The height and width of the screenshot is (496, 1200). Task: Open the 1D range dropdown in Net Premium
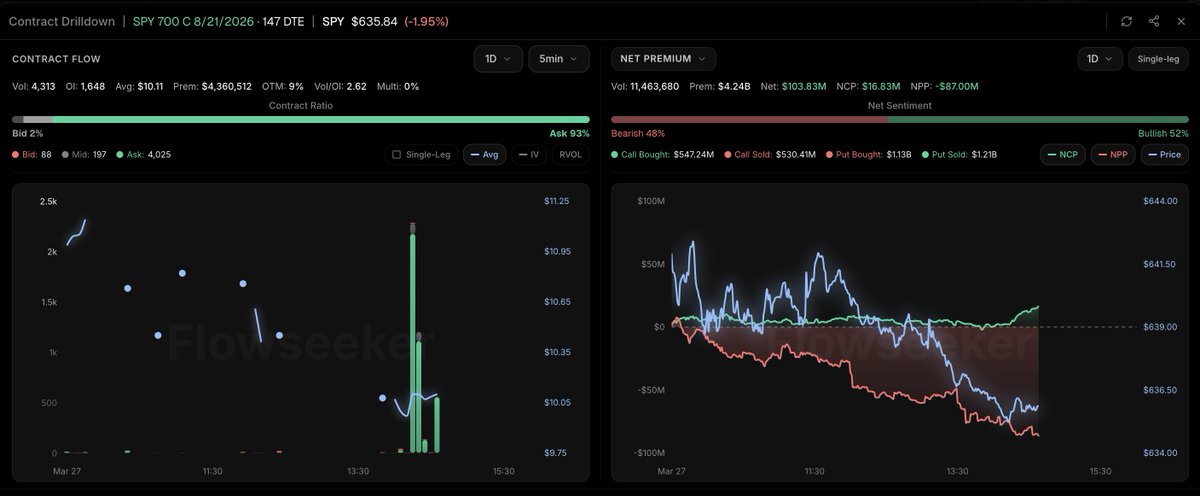pyautogui.click(x=1098, y=59)
